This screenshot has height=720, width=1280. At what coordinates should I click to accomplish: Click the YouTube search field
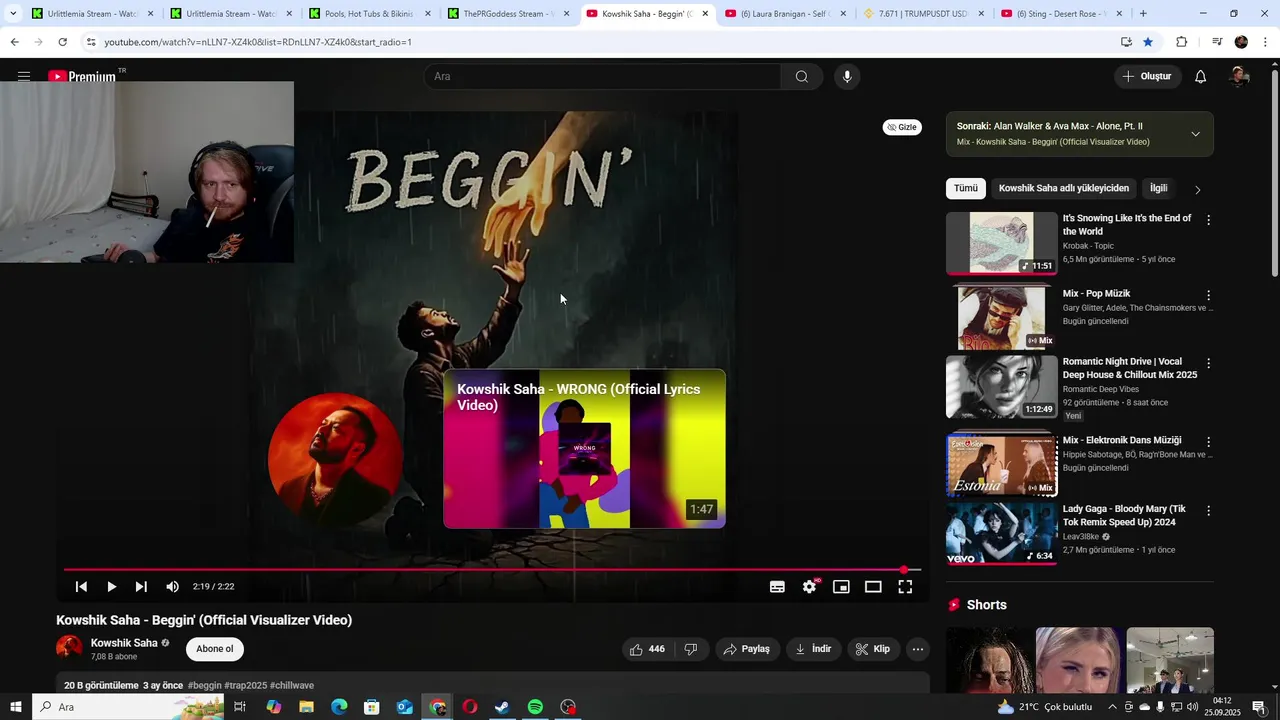(x=603, y=76)
